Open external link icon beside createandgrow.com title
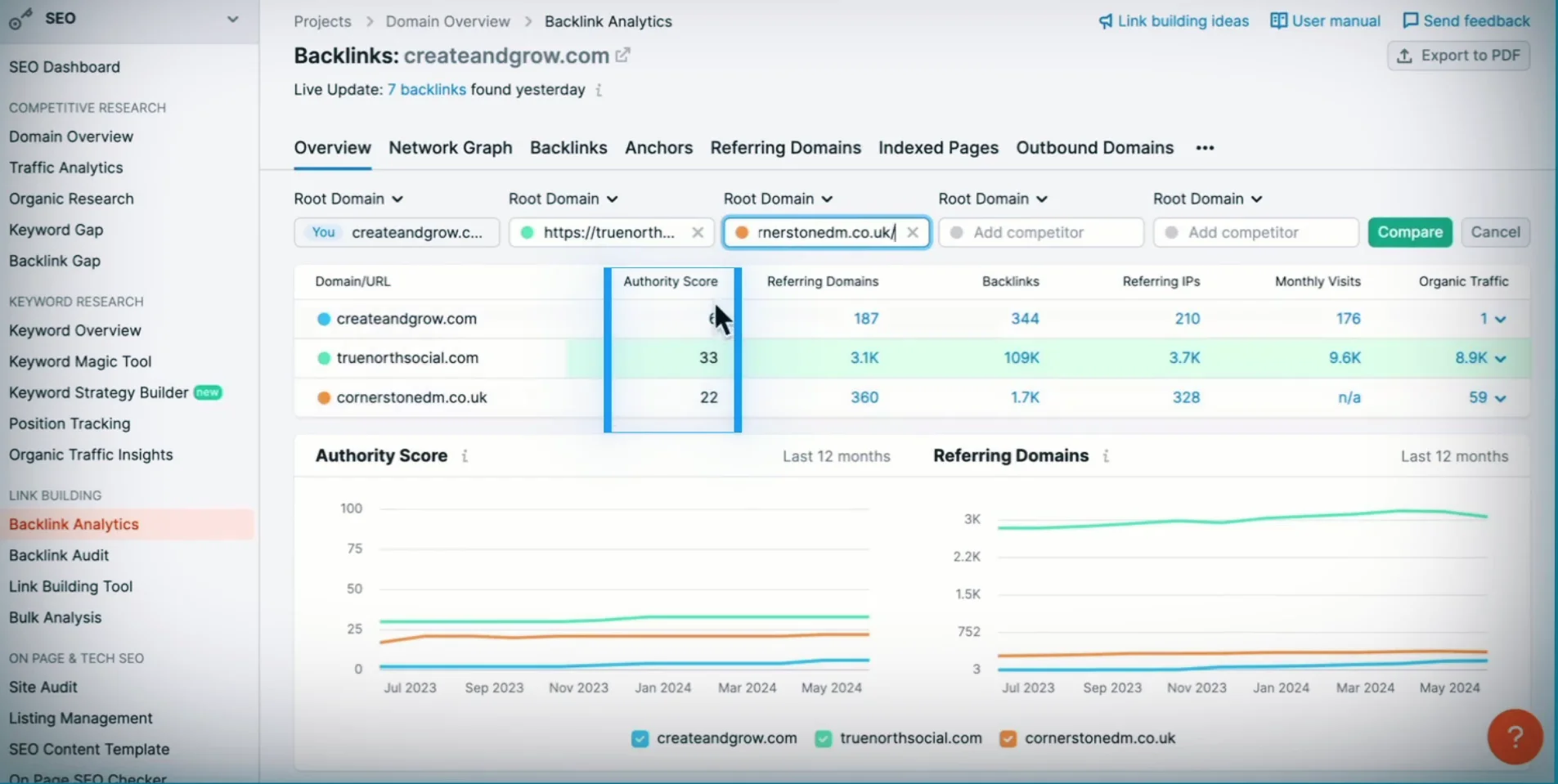 coord(623,56)
